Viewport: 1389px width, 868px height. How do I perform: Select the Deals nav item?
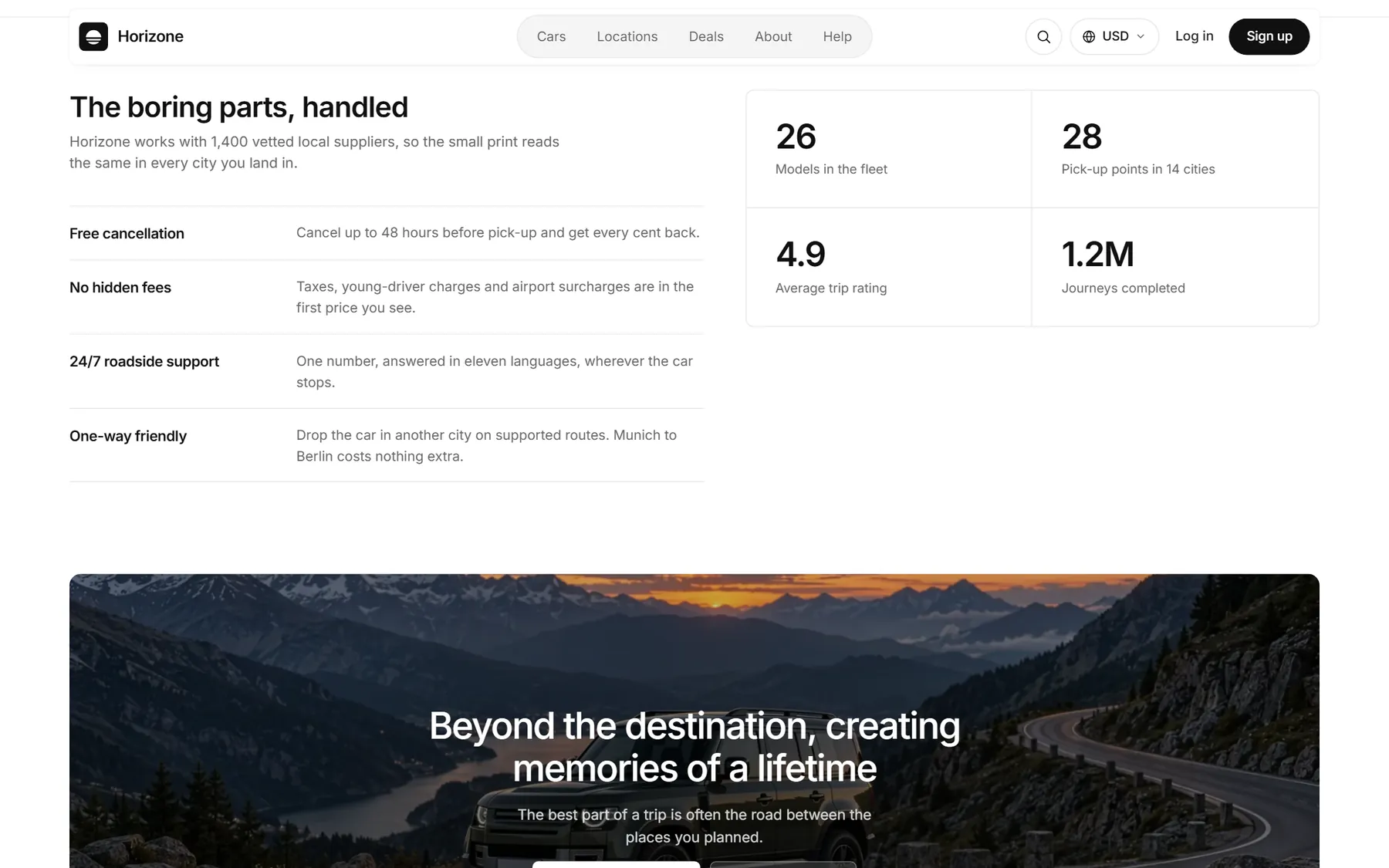pyautogui.click(x=706, y=36)
